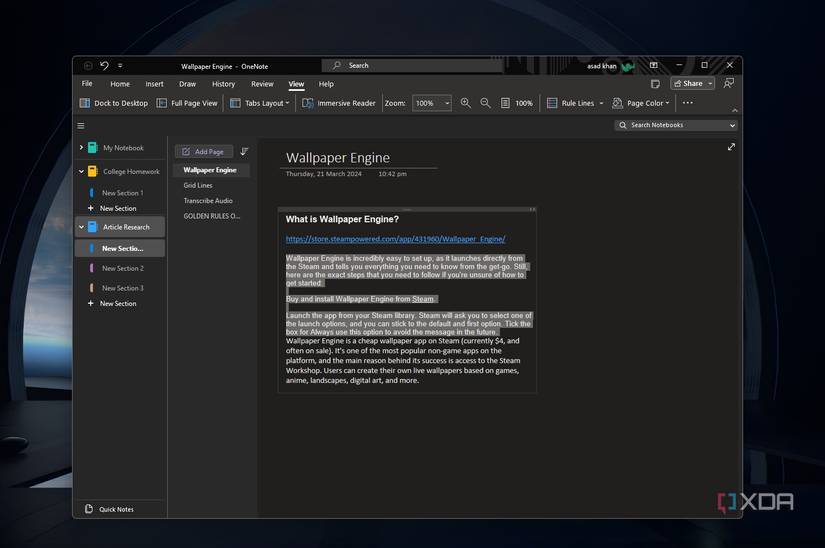Screen dimensions: 825x548
Task: Click the Zoom In magnifier icon
Action: coord(466,103)
